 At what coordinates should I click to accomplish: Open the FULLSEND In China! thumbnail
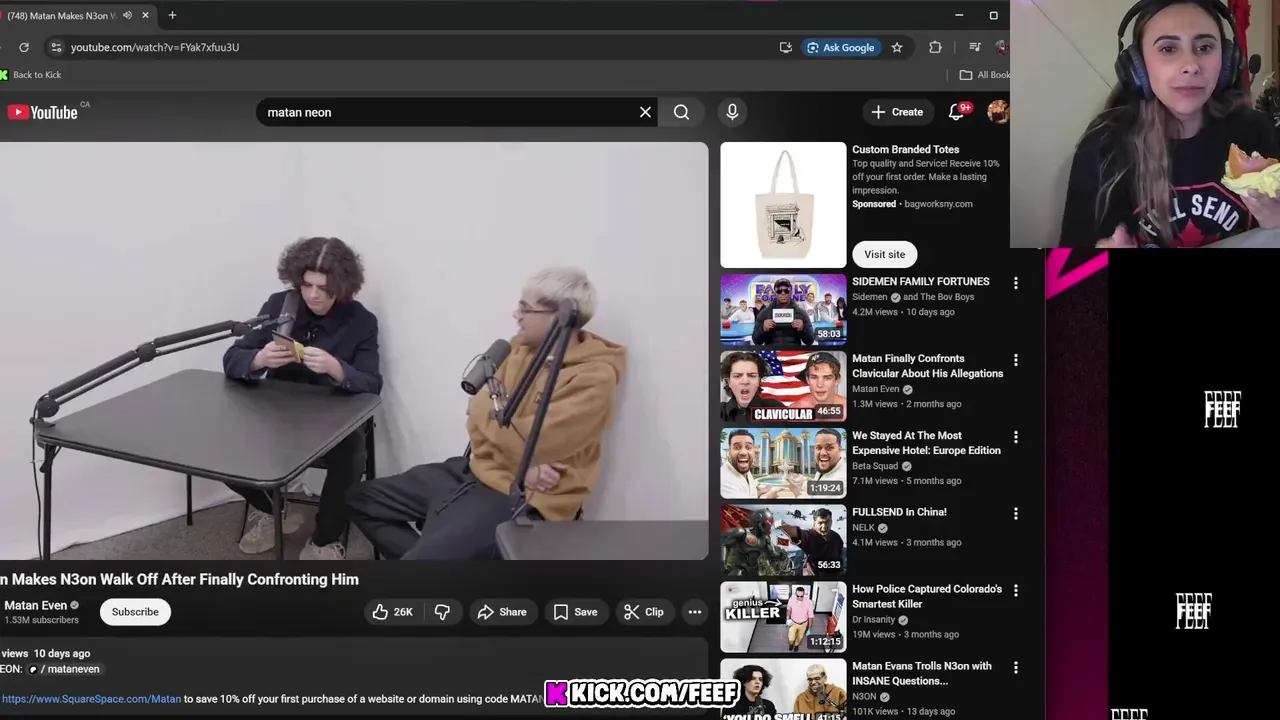click(x=783, y=540)
